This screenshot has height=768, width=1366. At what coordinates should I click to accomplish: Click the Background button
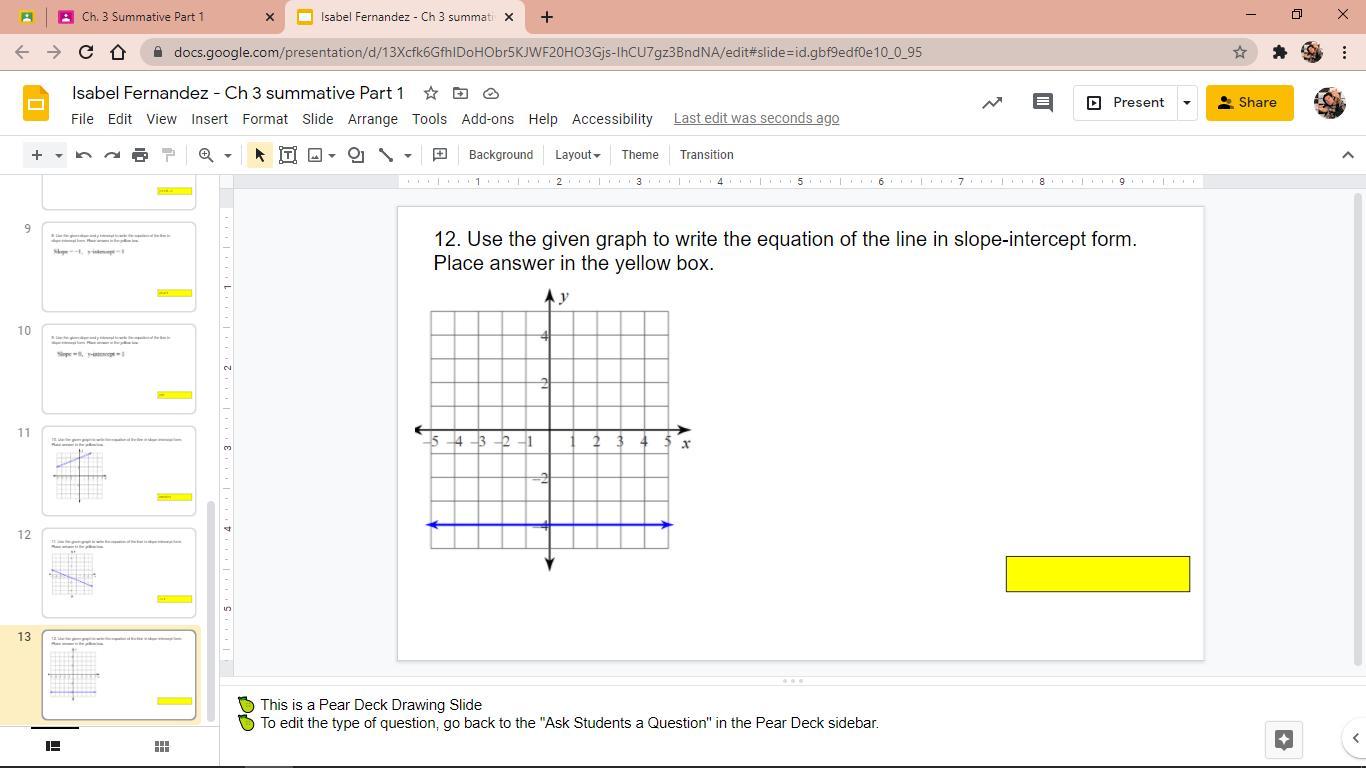click(501, 155)
